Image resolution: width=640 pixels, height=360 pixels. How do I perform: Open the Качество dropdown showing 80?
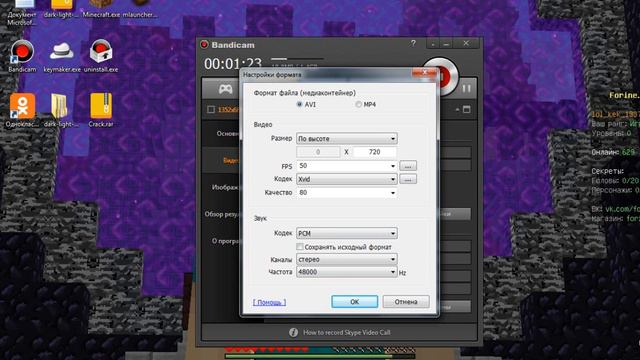coord(347,193)
